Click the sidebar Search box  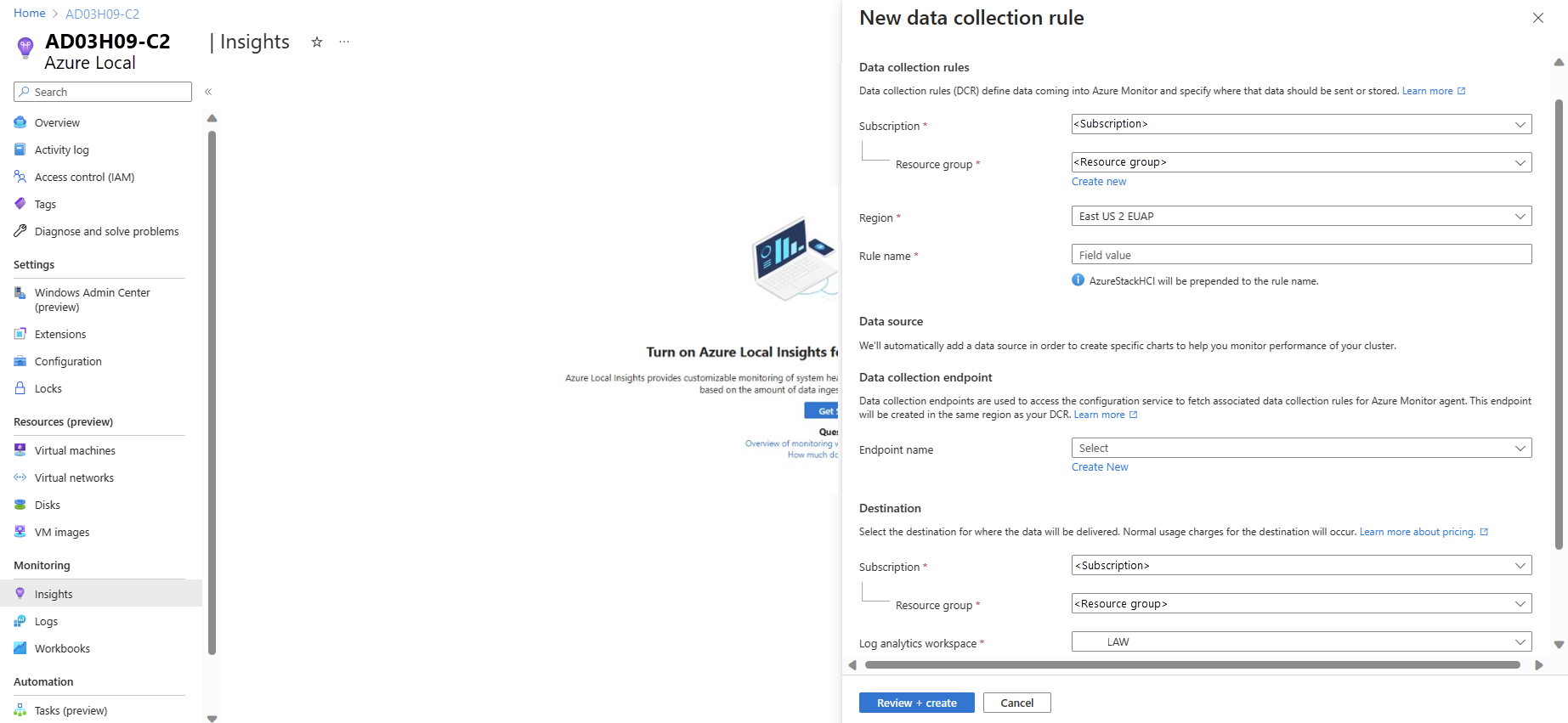click(103, 92)
